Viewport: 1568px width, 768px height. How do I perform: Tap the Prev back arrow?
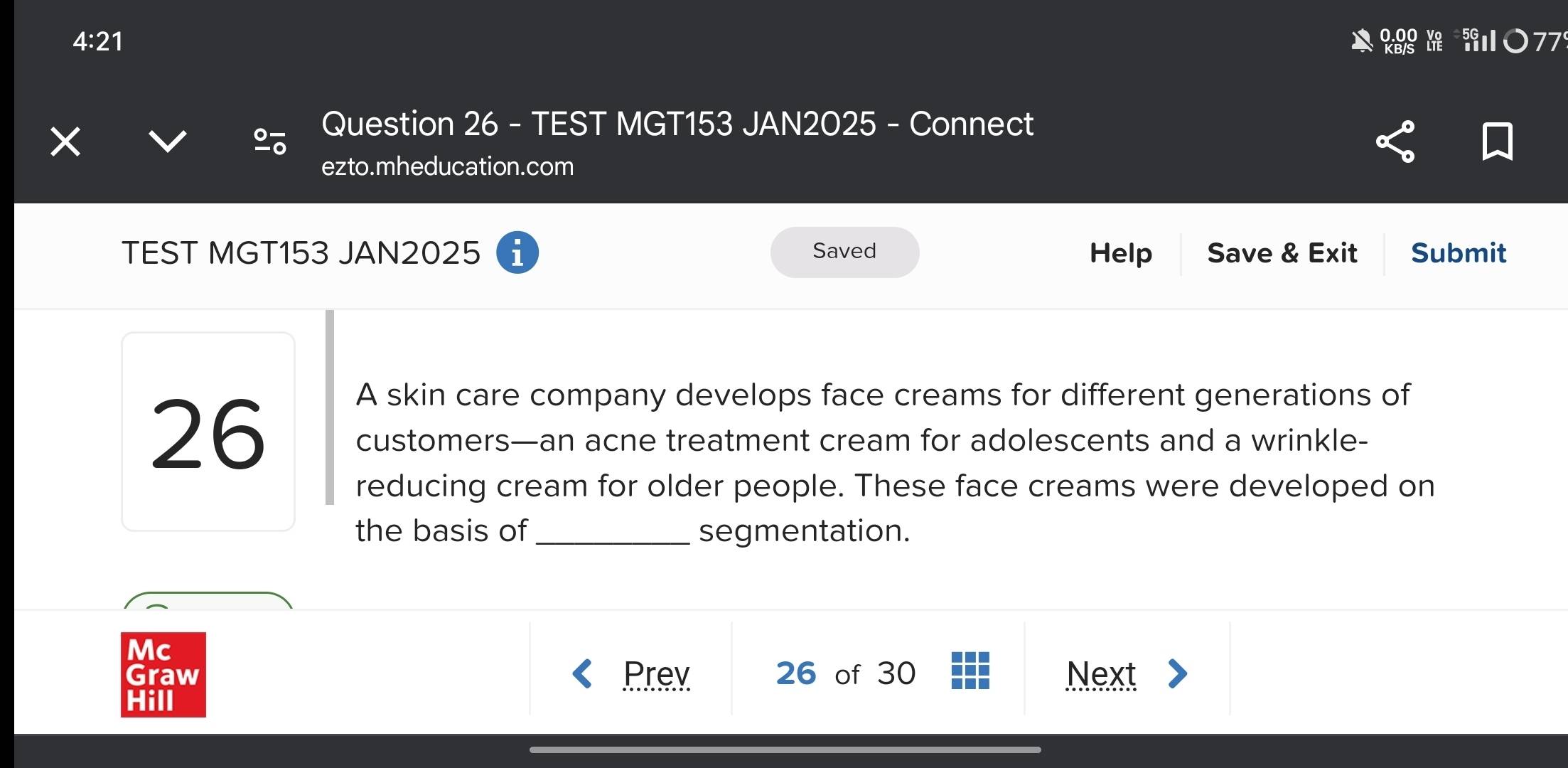point(582,673)
